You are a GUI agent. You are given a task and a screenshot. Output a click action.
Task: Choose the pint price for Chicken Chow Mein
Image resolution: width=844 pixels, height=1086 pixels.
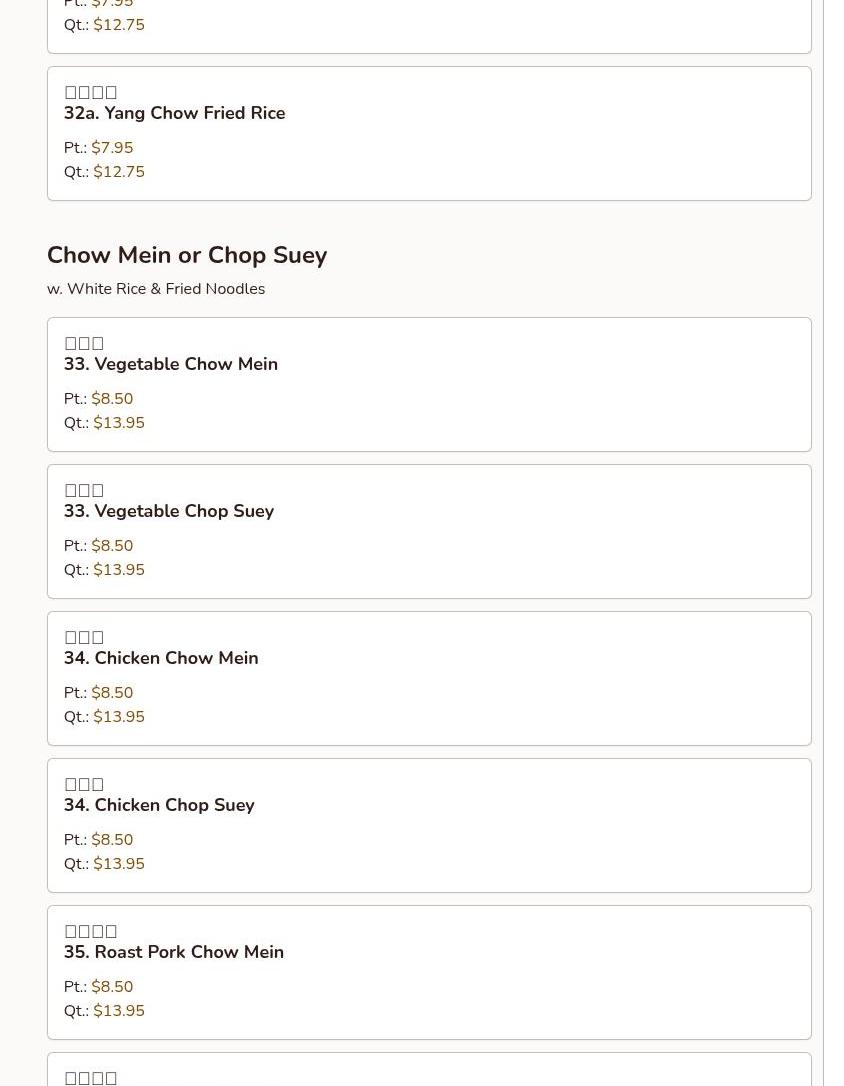click(112, 693)
